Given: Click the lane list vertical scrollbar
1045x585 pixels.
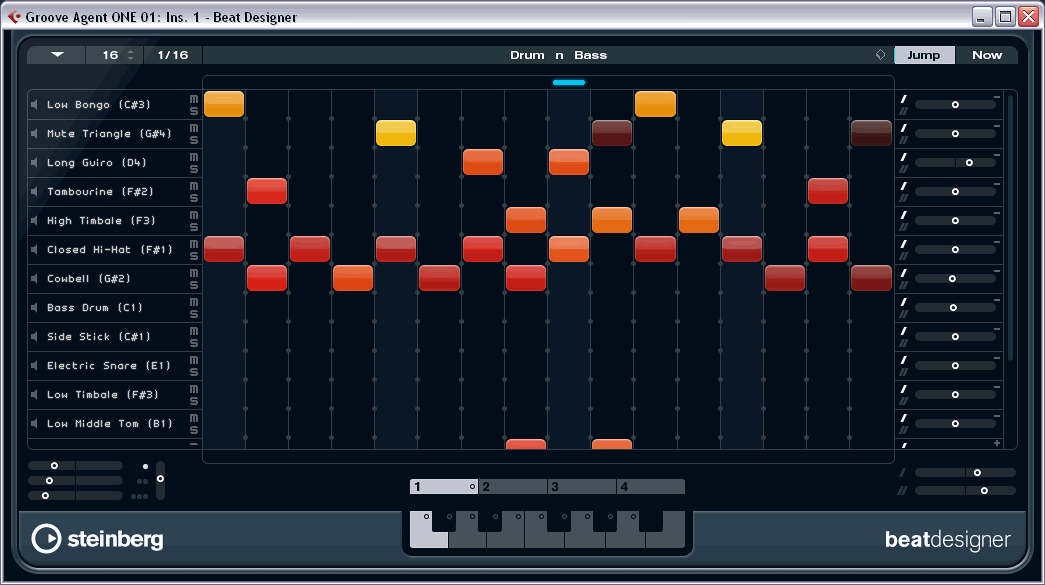Looking at the screenshot, I should click(x=1010, y=227).
